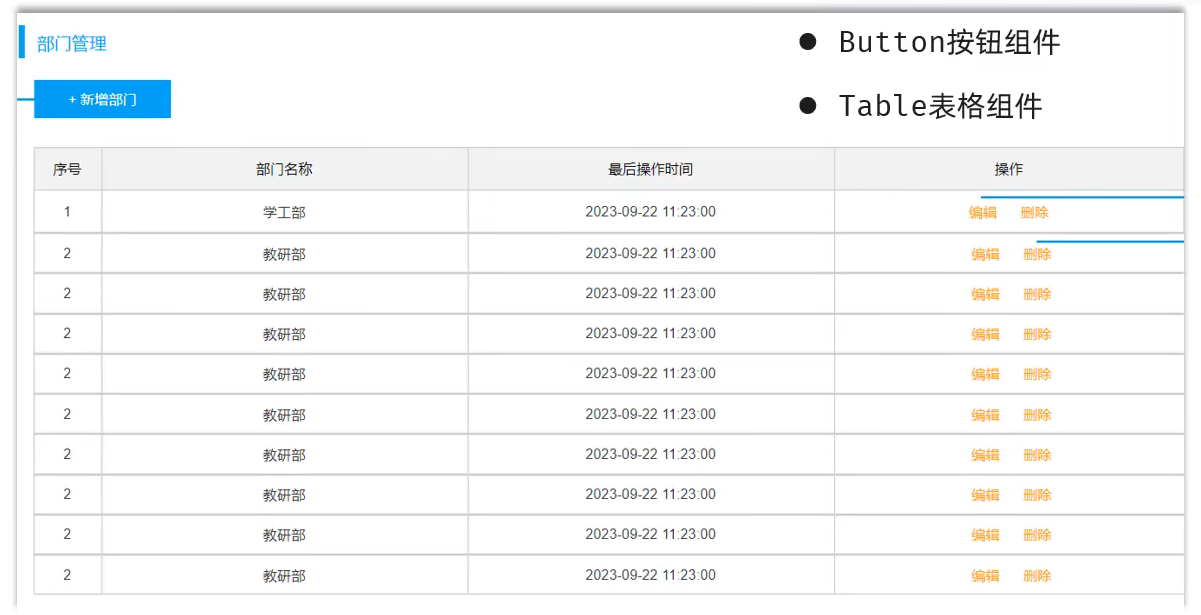The height and width of the screenshot is (615, 1201).
Task: Click the 新增部门 button
Action: (x=102, y=99)
